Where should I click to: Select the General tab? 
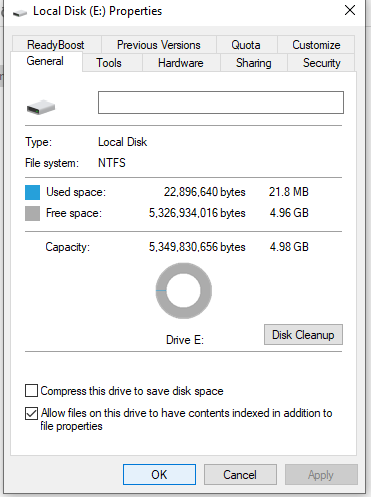(x=45, y=61)
